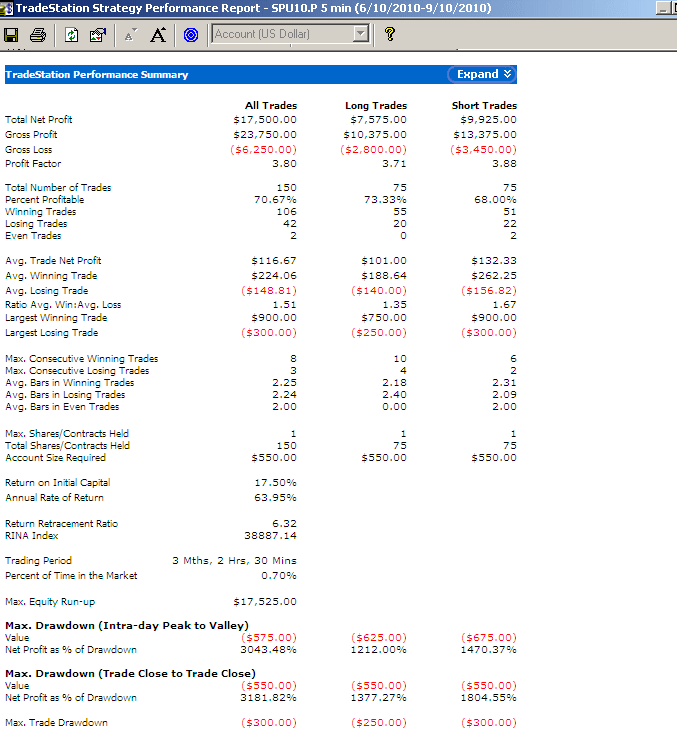Select the Avg. Winning Trade value $224.06

tap(274, 275)
